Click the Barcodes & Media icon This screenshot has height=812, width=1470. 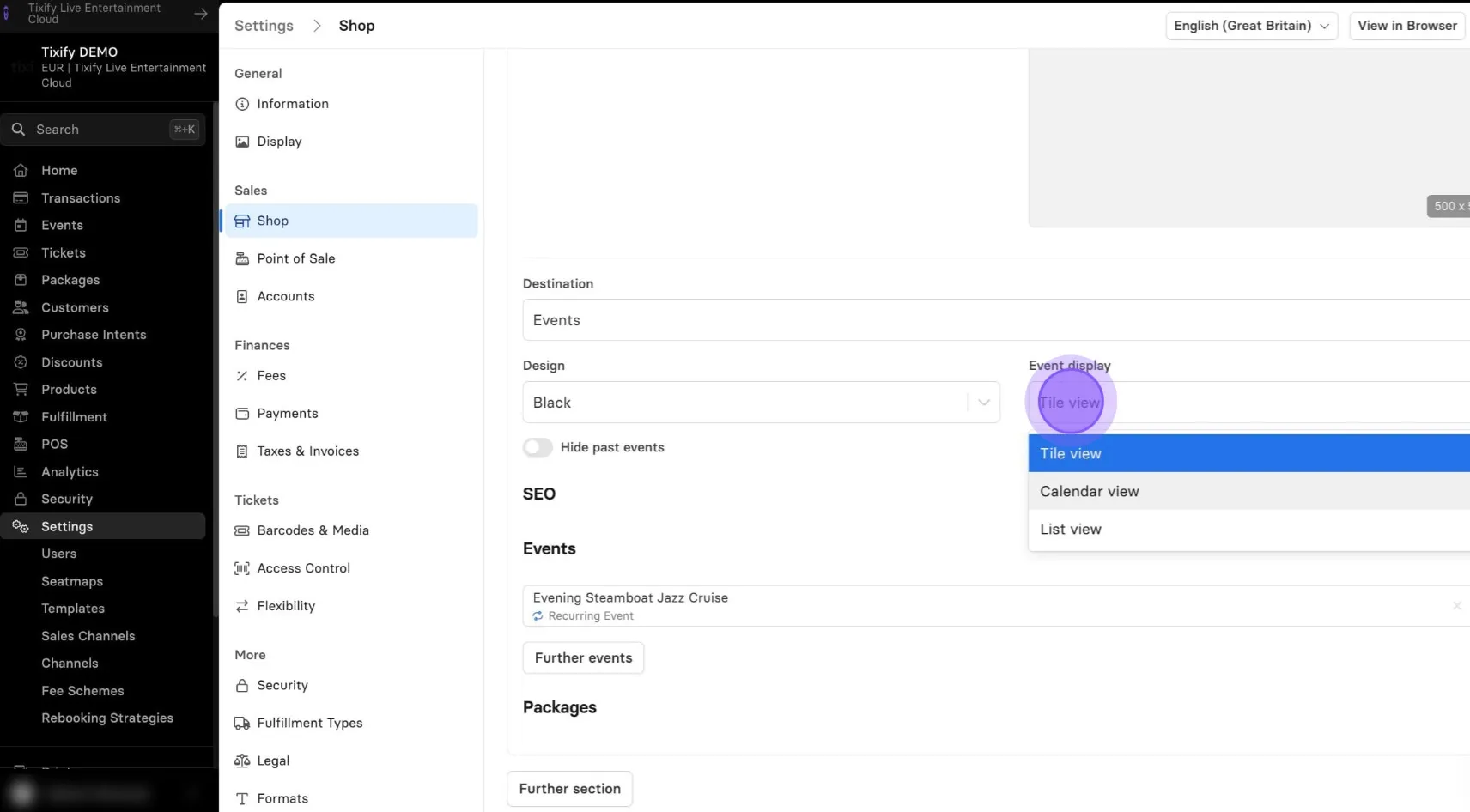click(x=242, y=530)
